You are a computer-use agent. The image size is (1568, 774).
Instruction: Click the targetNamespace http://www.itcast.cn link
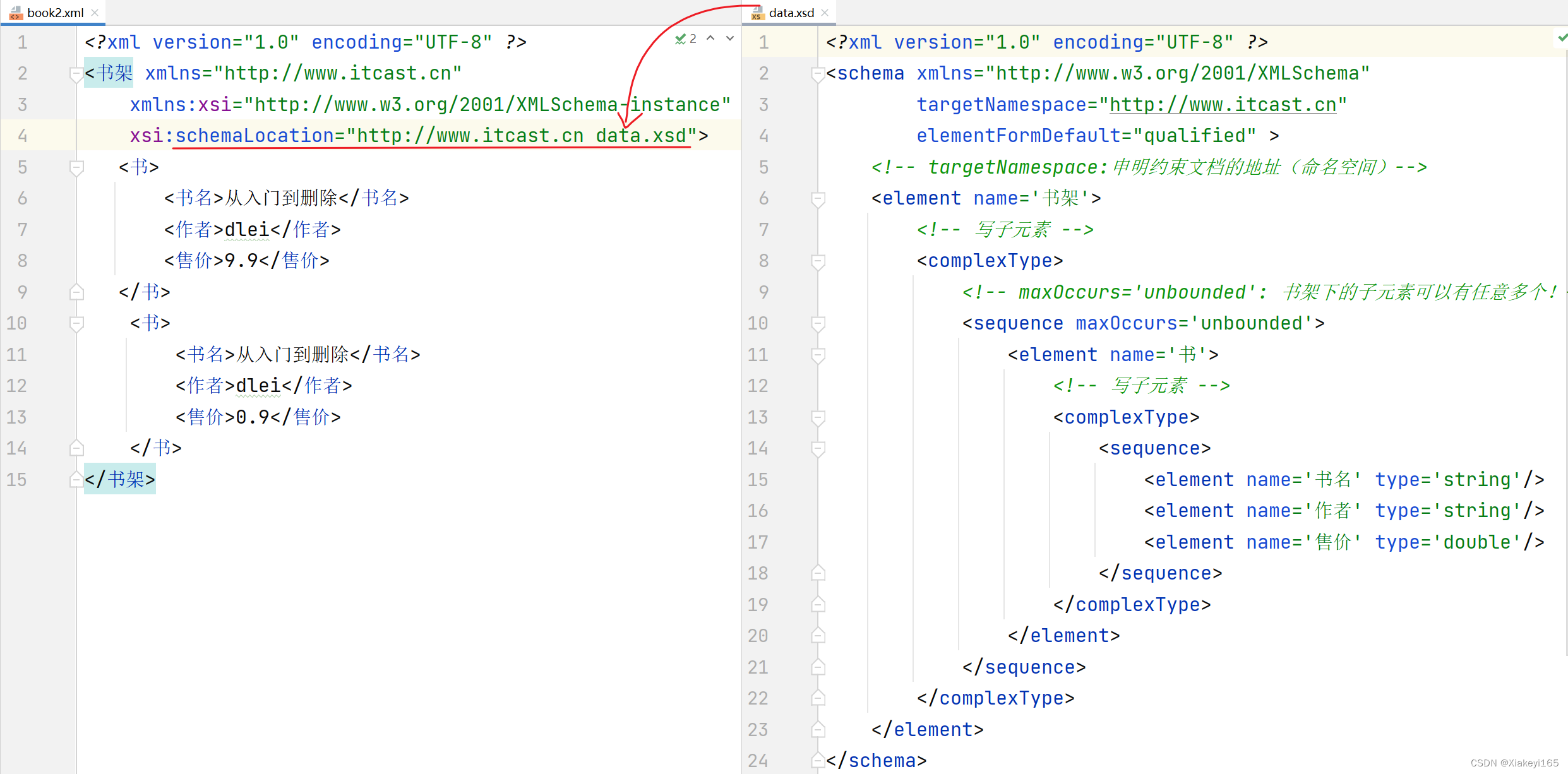[1223, 105]
